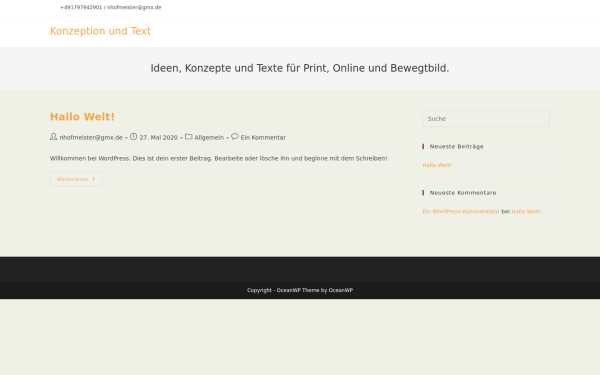Click the arrow on Weiterlesen button
Screen dimensions: 600x375
pos(93,179)
